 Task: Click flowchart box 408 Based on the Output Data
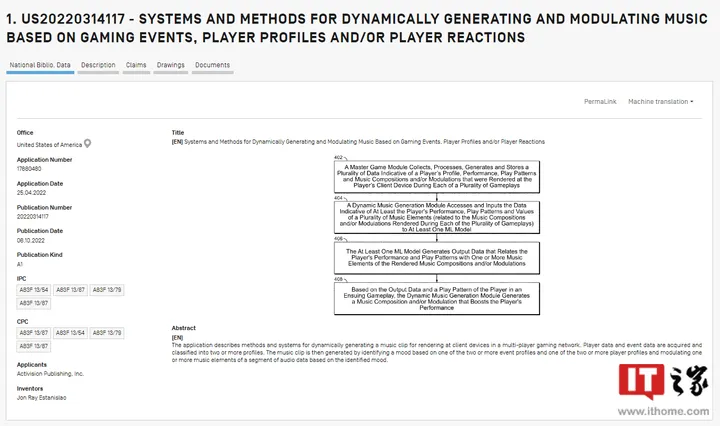point(437,298)
